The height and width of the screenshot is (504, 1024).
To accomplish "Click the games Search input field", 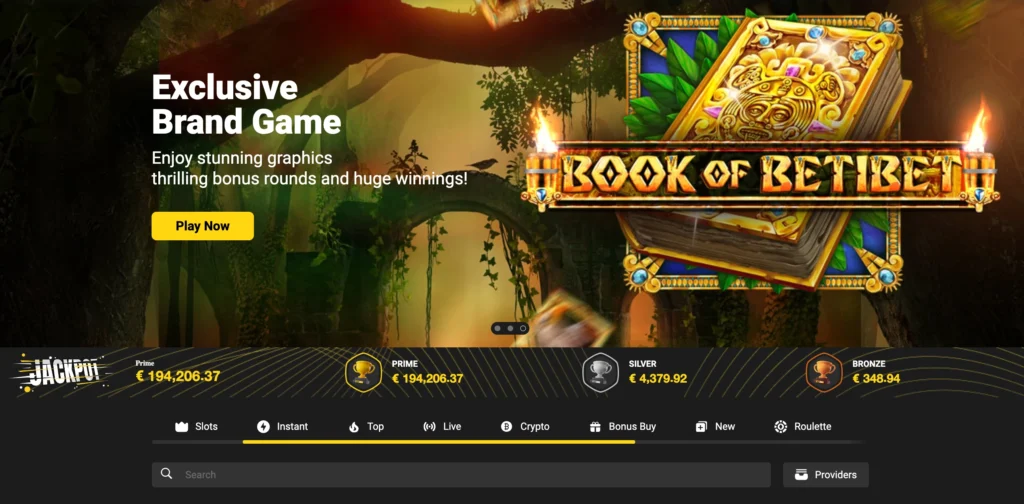I will click(x=461, y=475).
